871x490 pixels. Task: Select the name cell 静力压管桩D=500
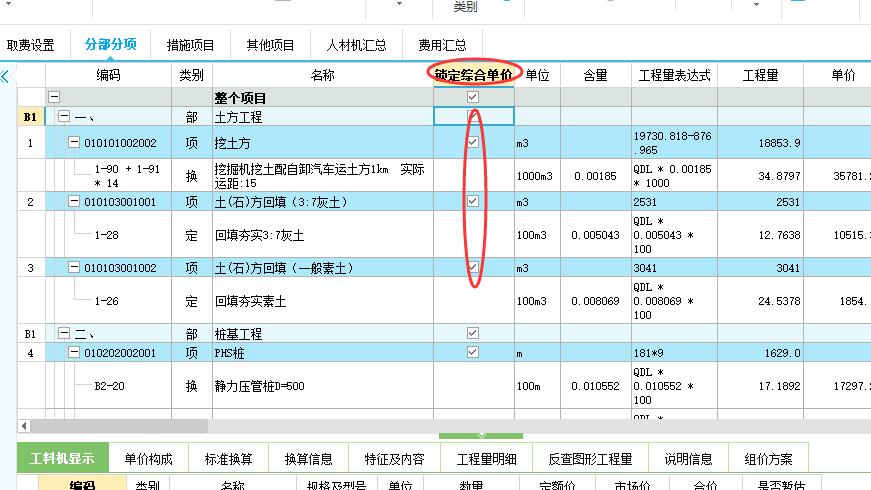click(x=323, y=386)
